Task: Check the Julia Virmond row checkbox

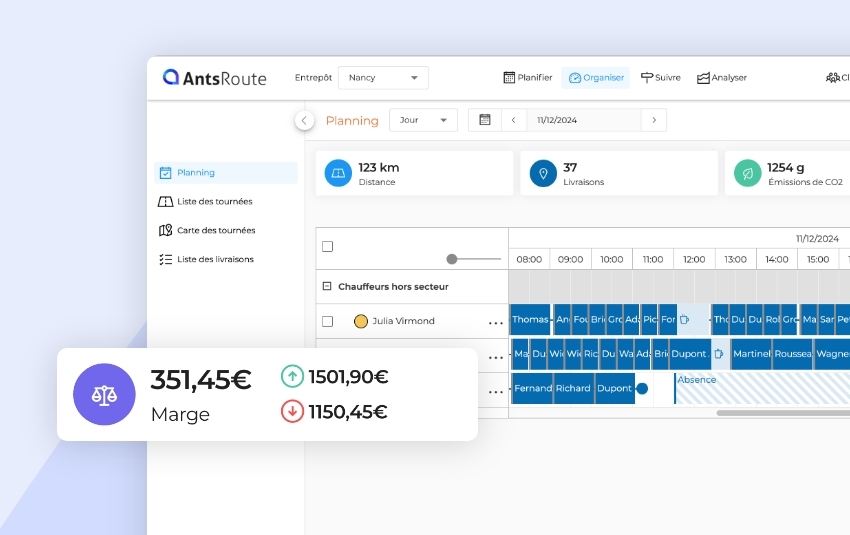Action: click(327, 321)
